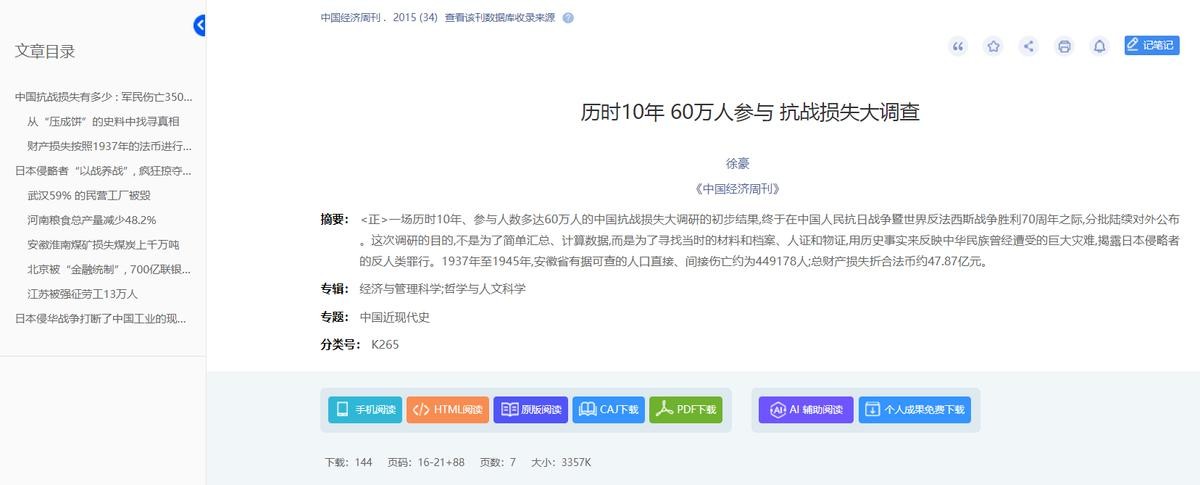Click the share icon

1028,46
